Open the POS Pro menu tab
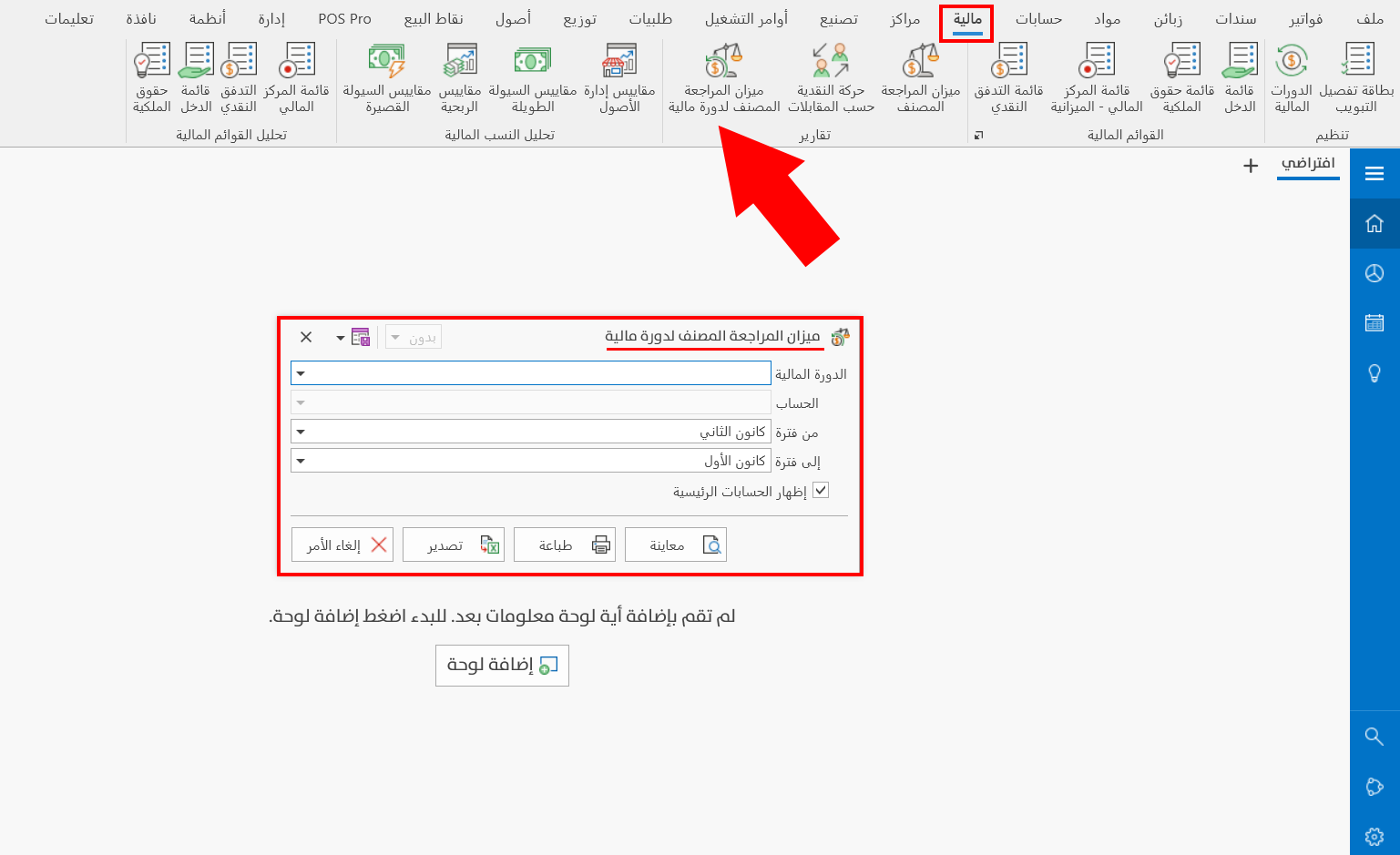This screenshot has width=1400, height=855. [x=344, y=19]
